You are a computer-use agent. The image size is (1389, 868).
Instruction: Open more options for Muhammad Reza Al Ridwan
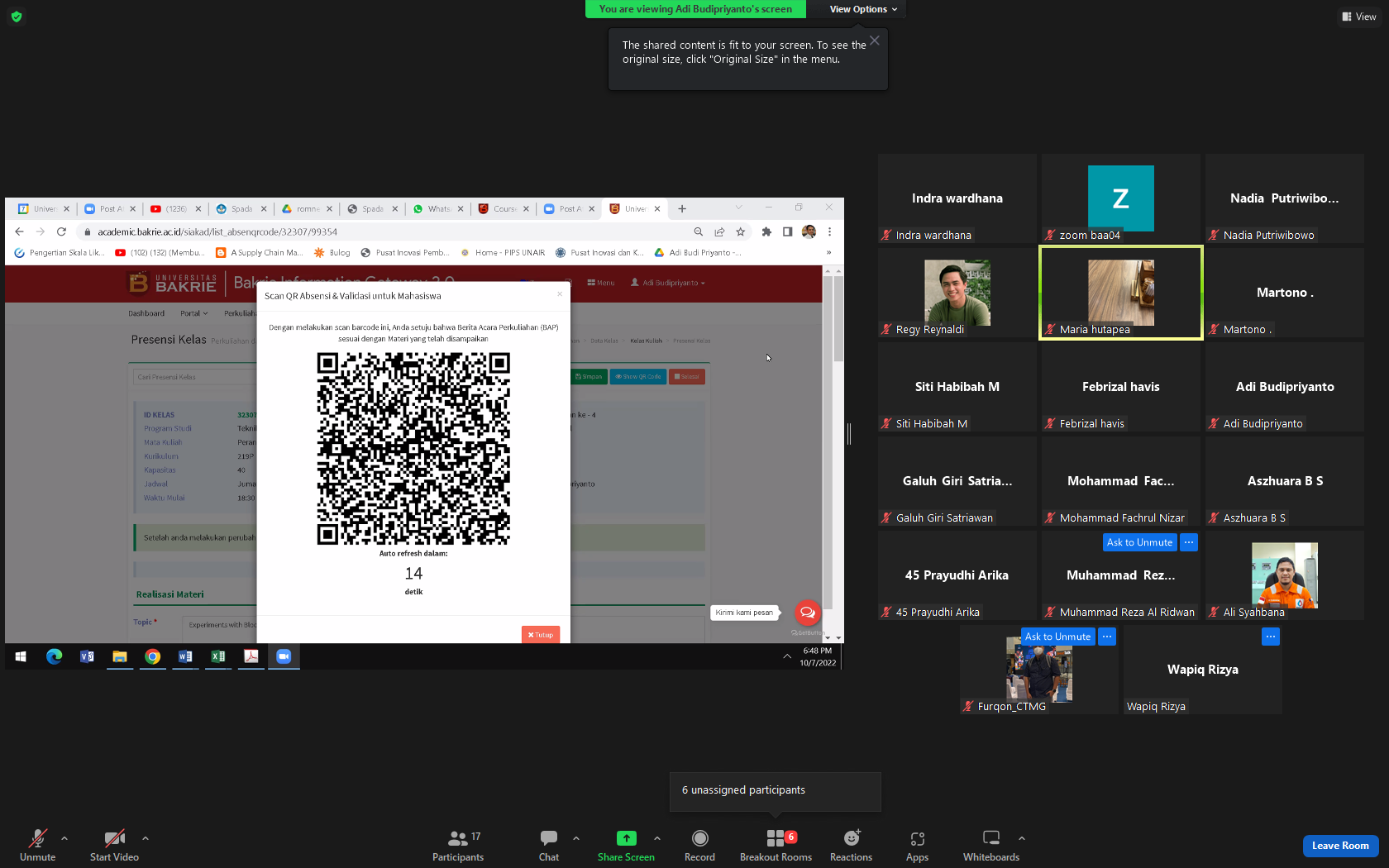click(x=1189, y=542)
